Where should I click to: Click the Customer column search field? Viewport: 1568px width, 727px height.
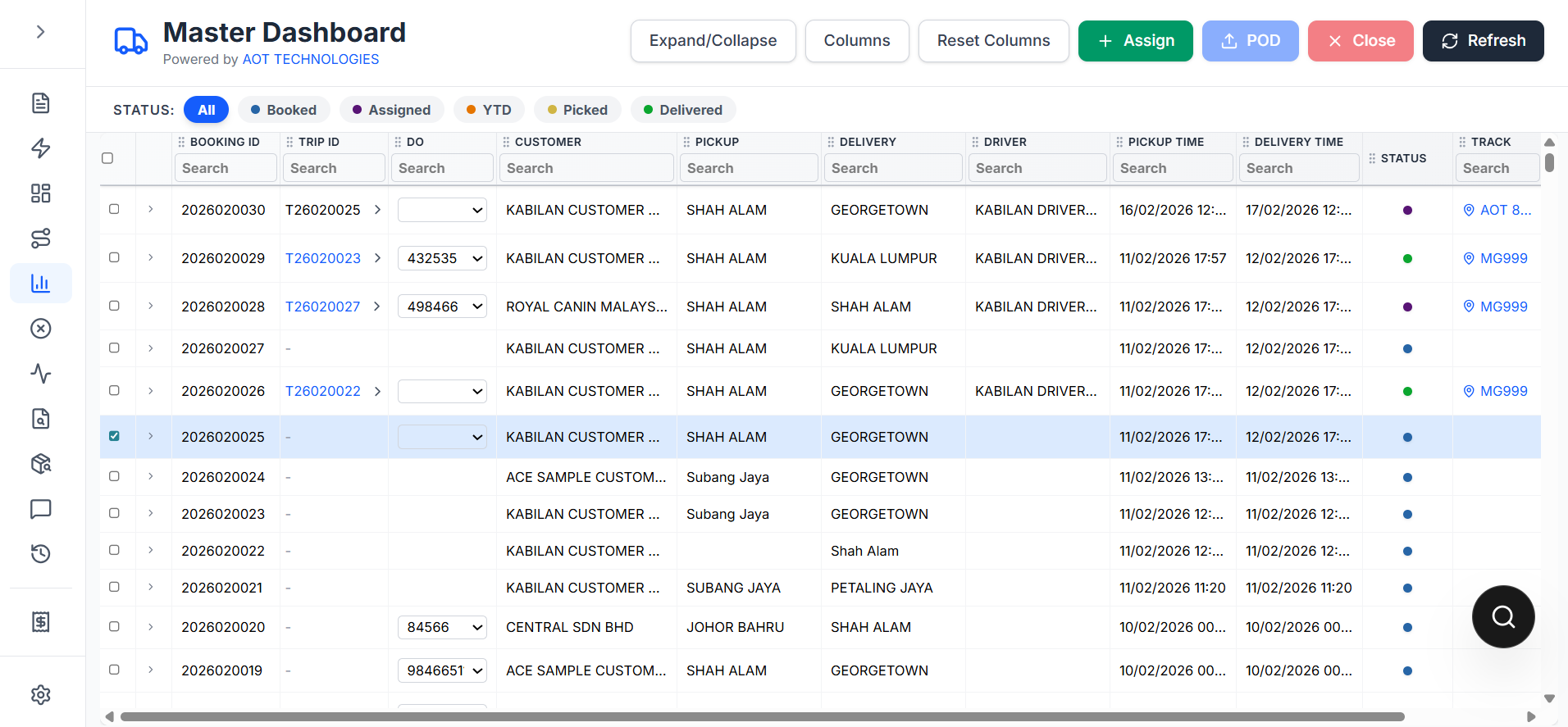pyautogui.click(x=586, y=168)
